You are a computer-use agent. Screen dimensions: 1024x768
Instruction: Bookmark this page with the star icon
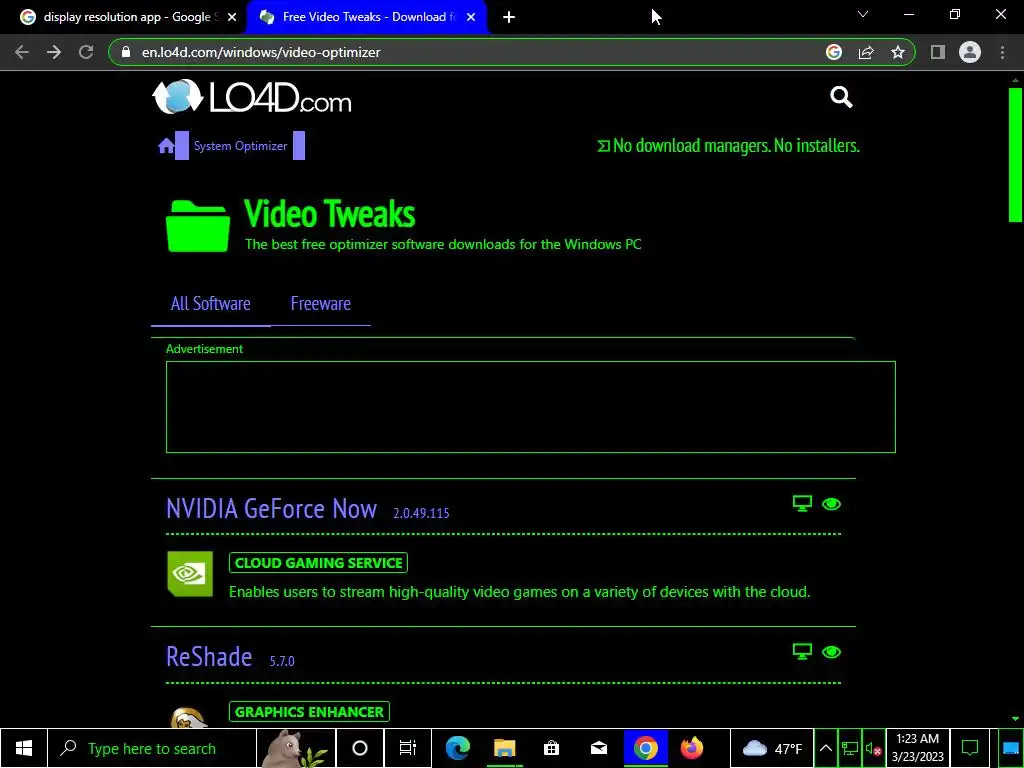pyautogui.click(x=898, y=52)
